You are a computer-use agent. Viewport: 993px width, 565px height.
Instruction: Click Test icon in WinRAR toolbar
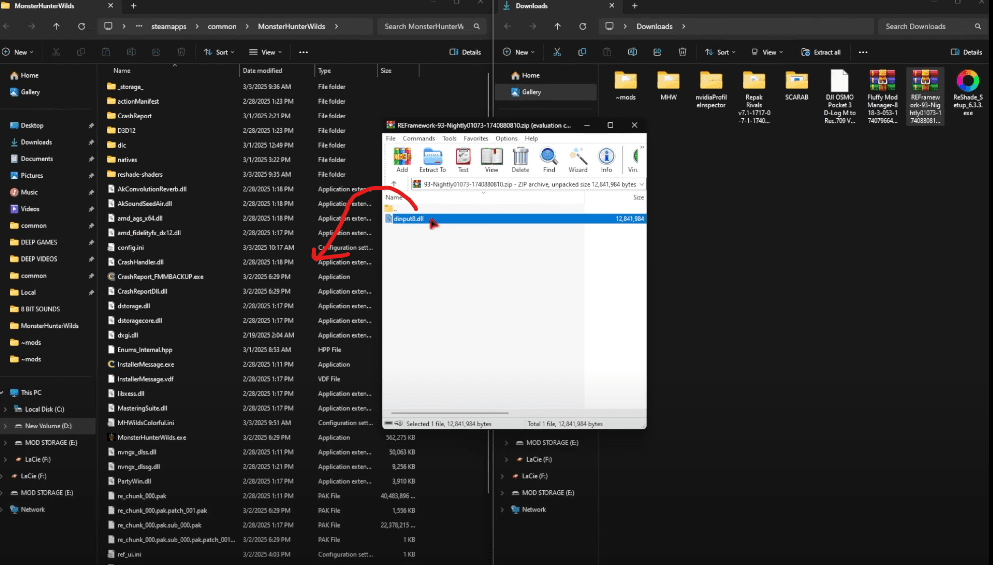pyautogui.click(x=463, y=160)
